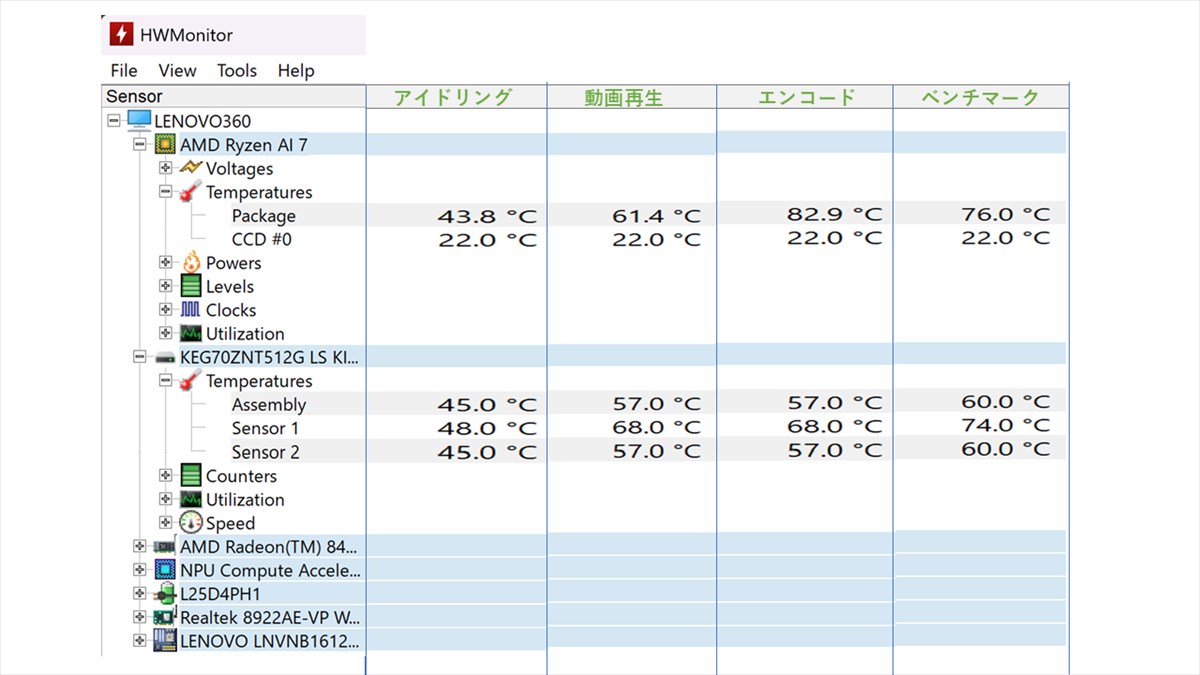Click the Levels green bars icon
The image size is (1200, 675).
pos(191,286)
